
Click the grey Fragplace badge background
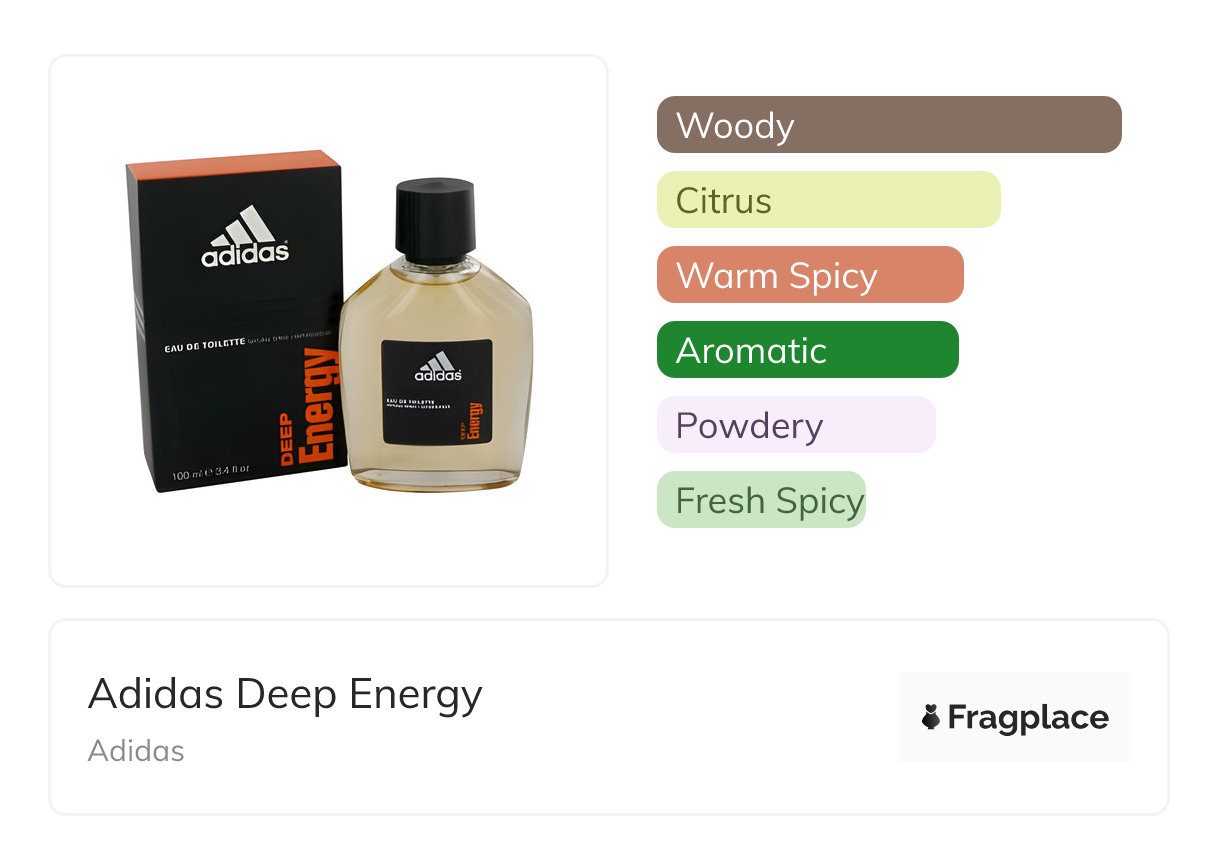tap(1015, 717)
